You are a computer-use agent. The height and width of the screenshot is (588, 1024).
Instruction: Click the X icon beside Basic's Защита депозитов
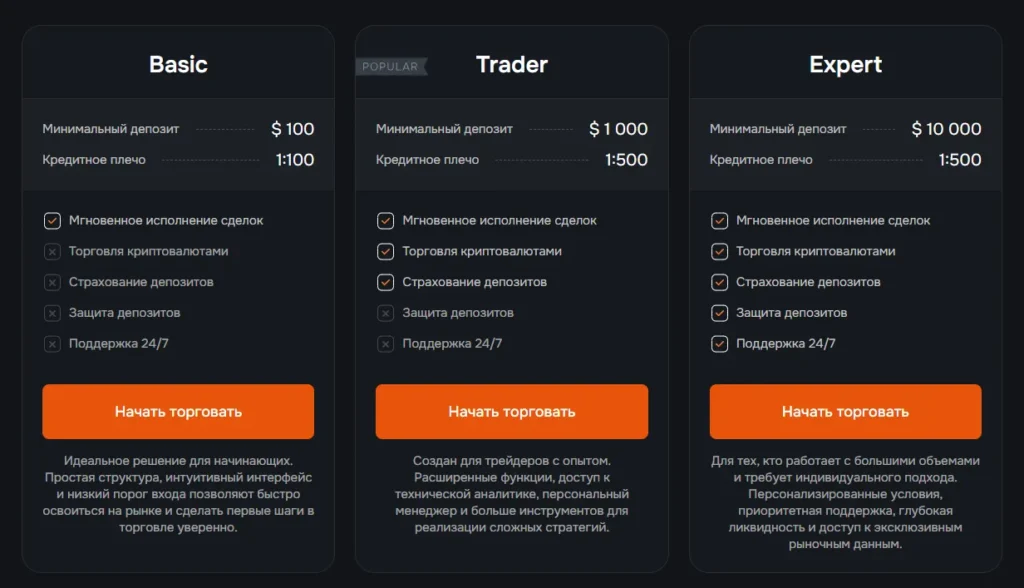[52, 313]
